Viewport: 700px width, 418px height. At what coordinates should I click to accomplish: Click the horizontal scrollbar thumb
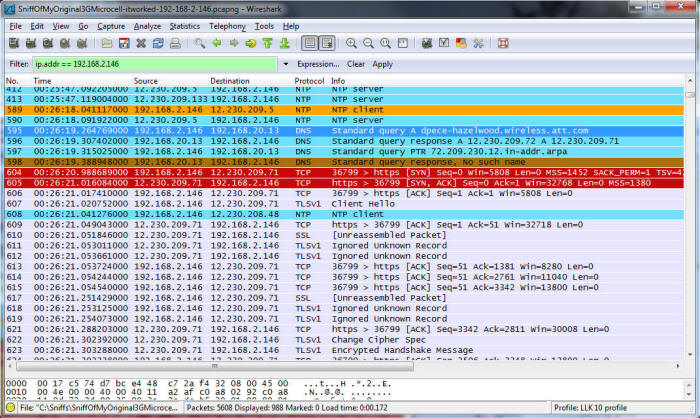pos(215,366)
